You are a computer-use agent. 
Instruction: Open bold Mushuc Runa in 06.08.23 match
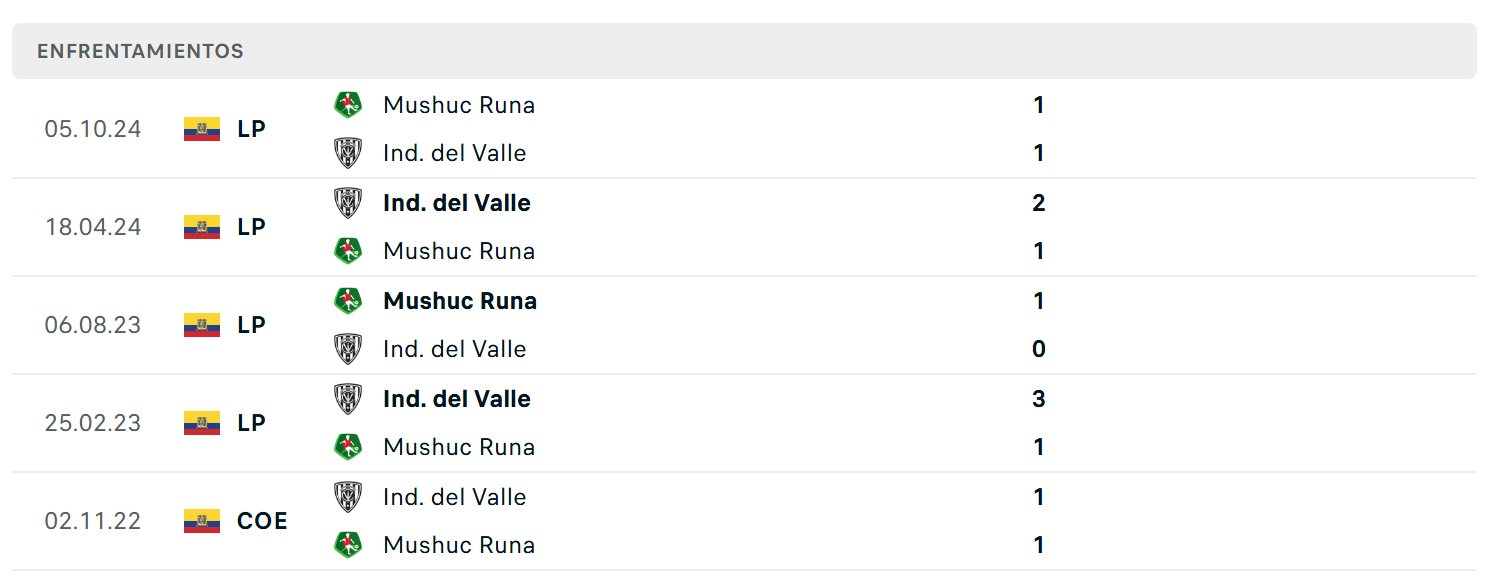click(x=460, y=301)
